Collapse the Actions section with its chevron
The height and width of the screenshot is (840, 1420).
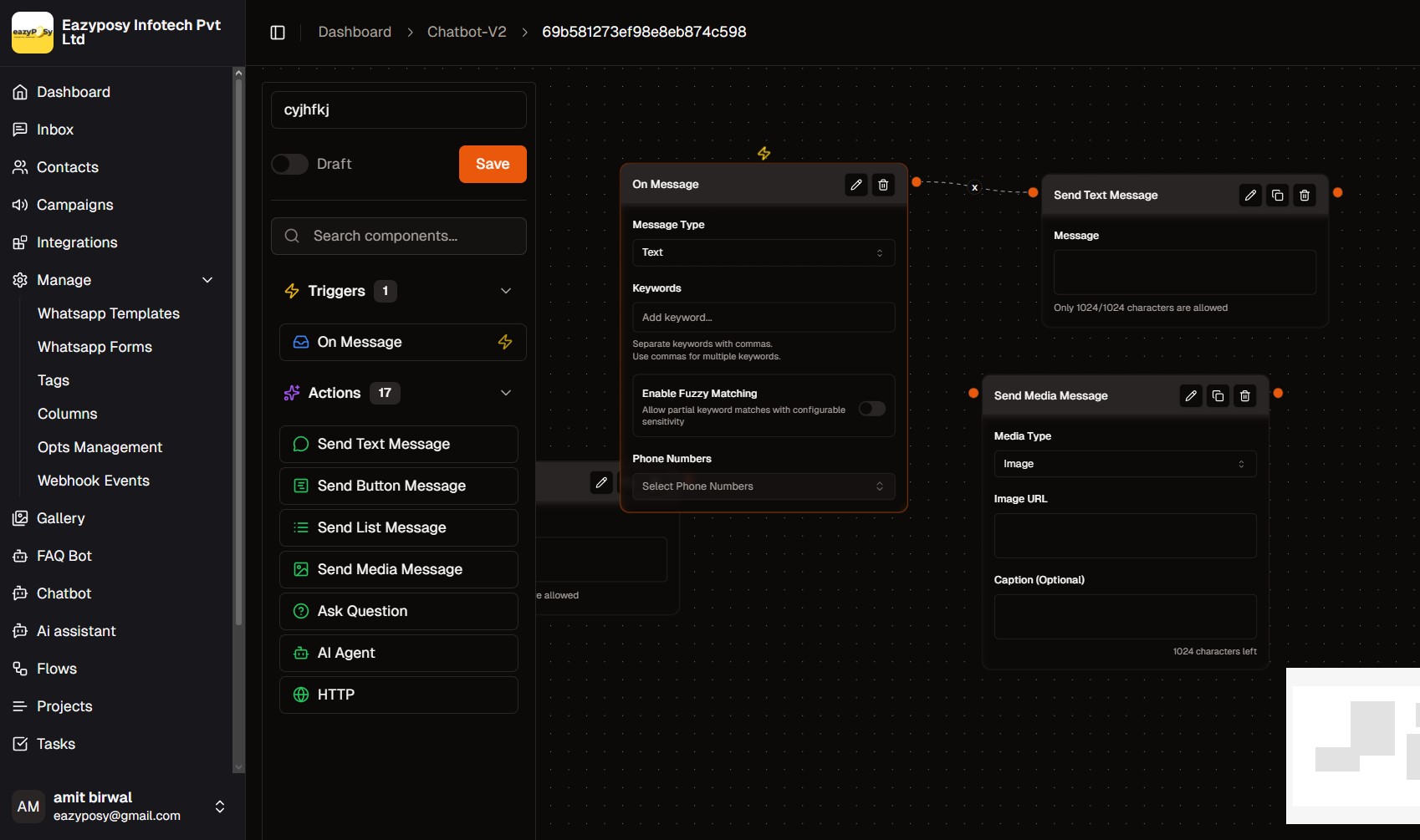point(506,392)
